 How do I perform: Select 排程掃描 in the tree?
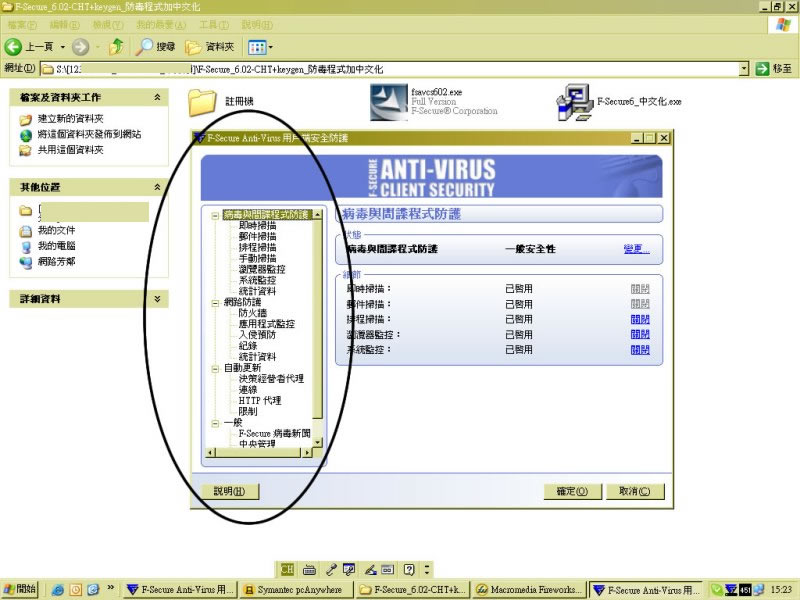(x=257, y=247)
